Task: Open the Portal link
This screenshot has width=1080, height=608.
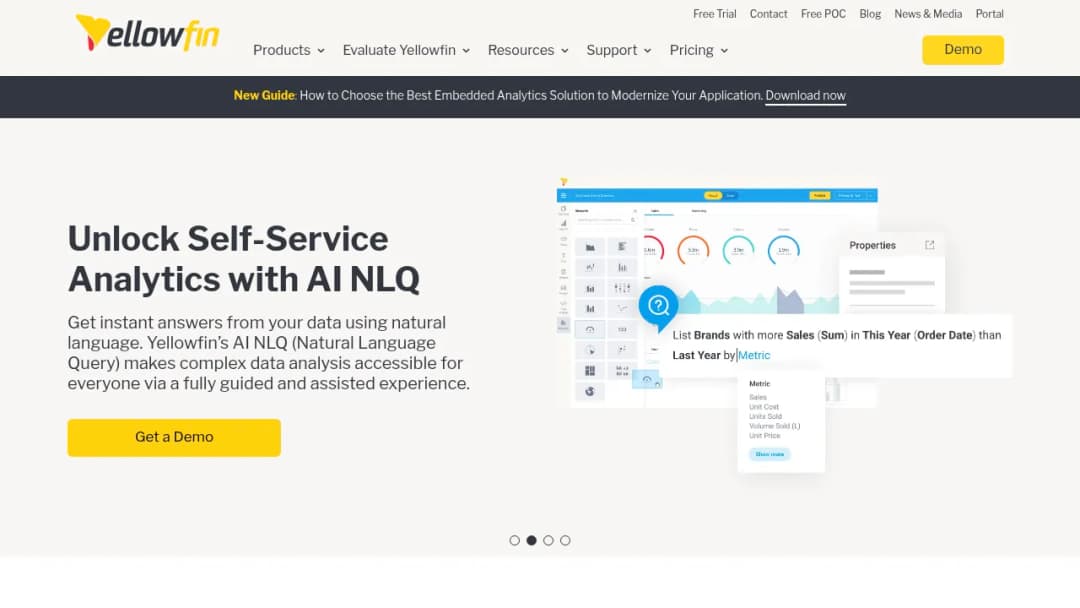Action: click(989, 14)
